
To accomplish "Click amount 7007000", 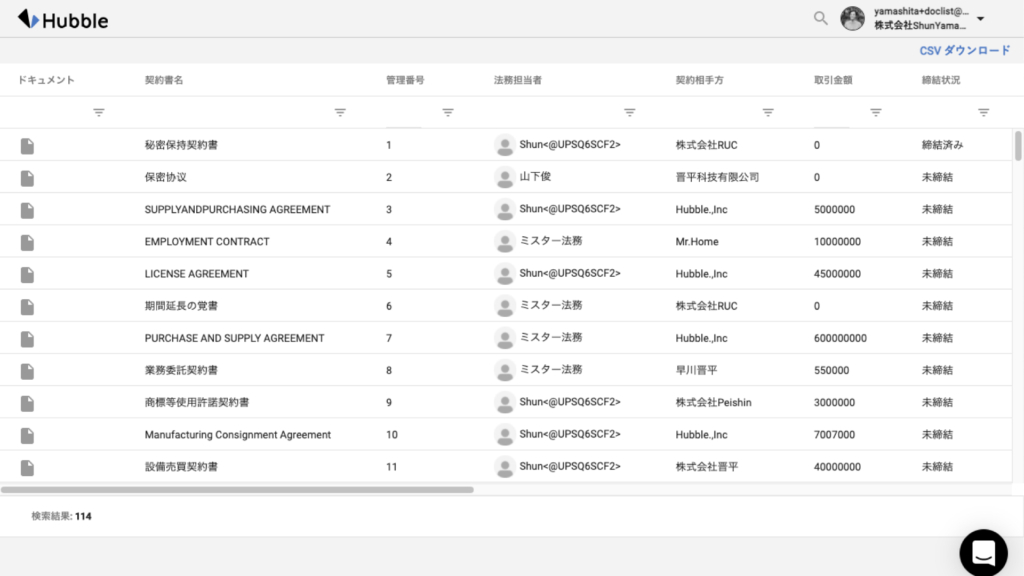I will 834,434.
